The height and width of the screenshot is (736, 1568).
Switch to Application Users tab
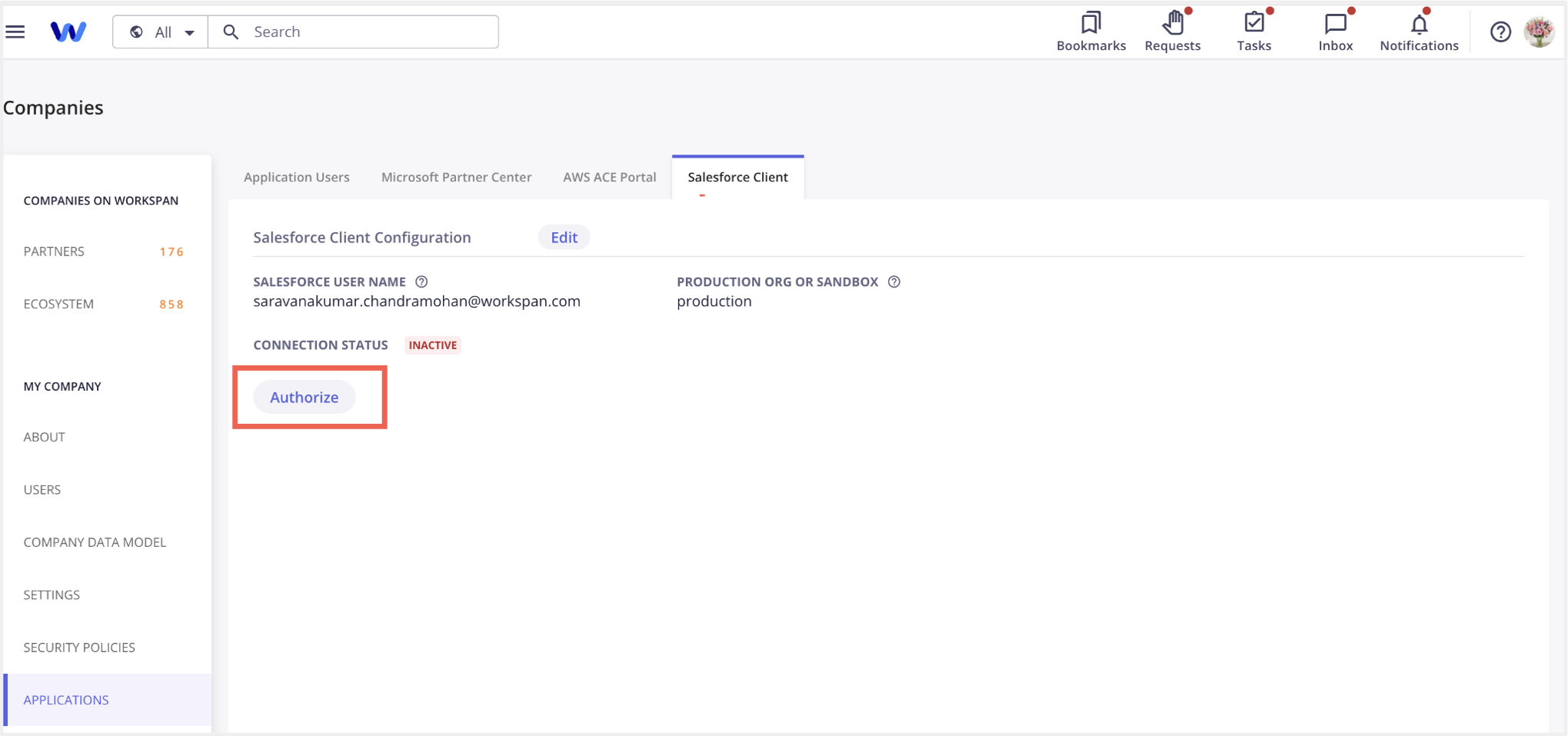pos(297,177)
